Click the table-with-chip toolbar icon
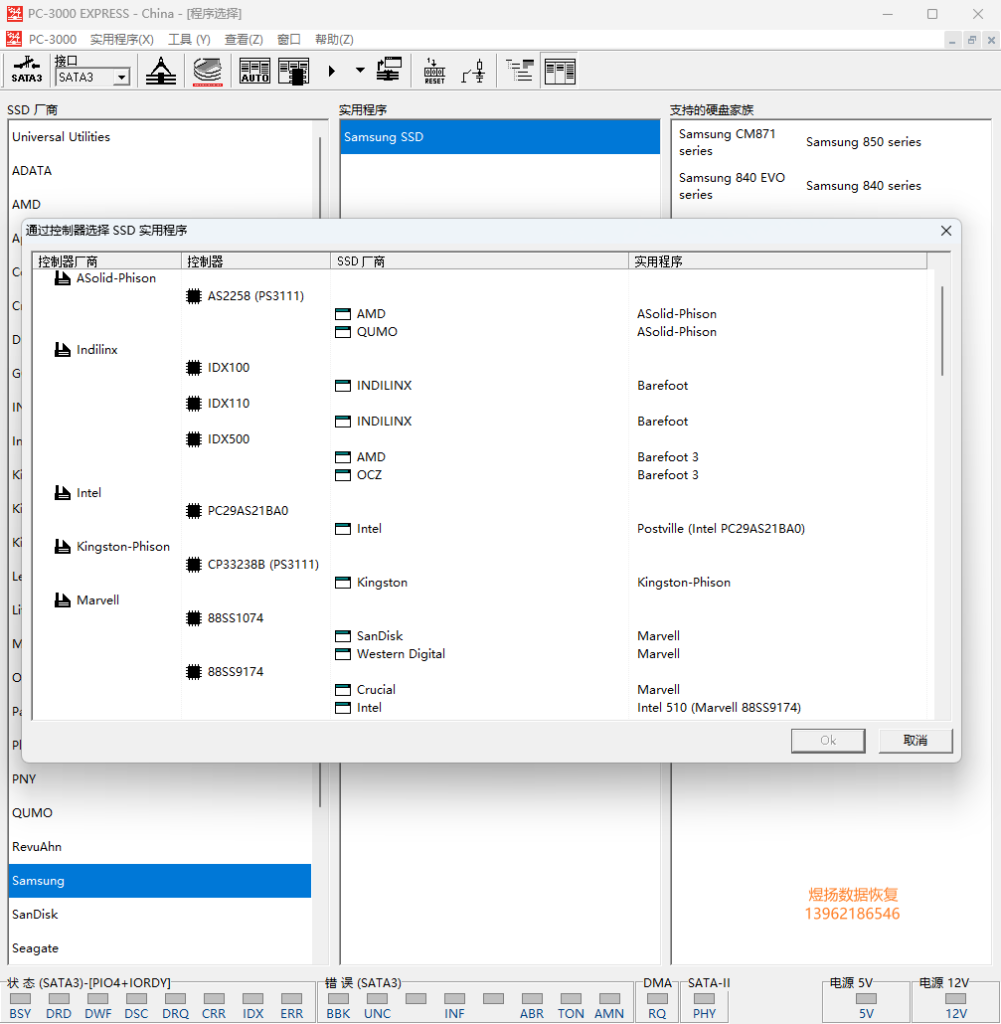This screenshot has height=1024, width=1001. (x=294, y=71)
